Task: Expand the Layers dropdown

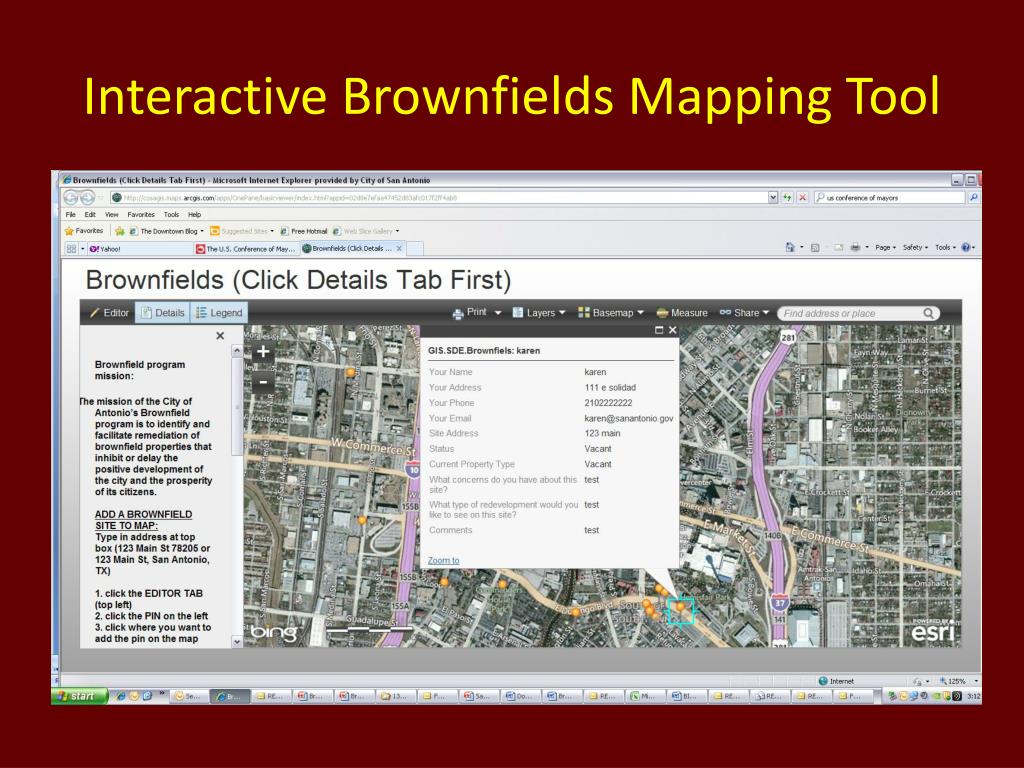Action: point(538,313)
